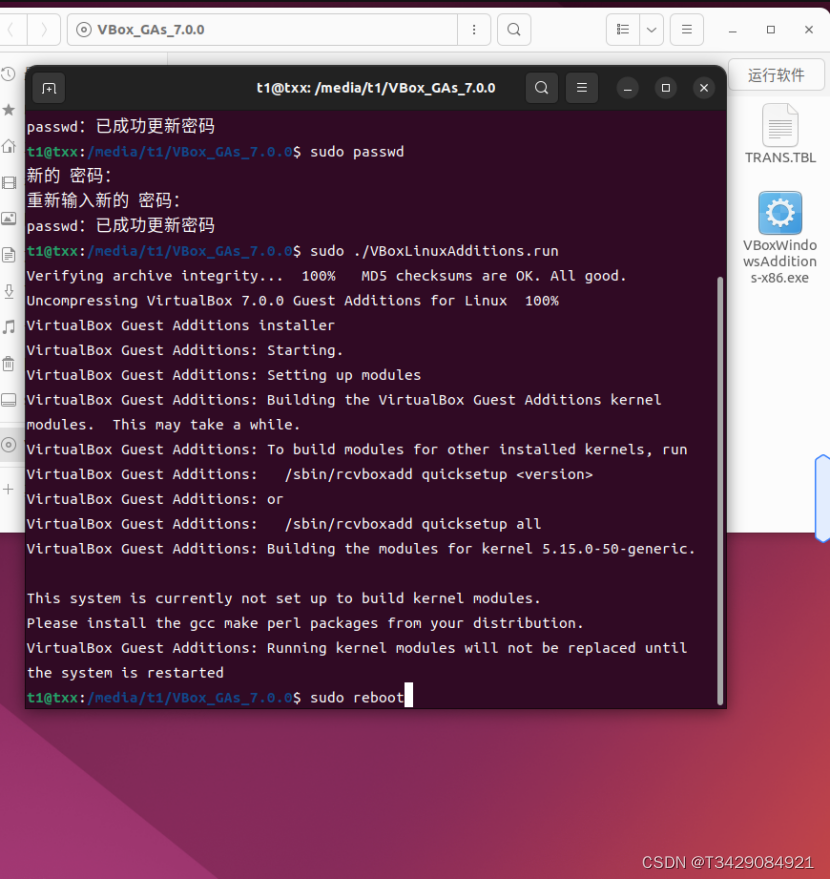Open Music folder in Files sidebar
830x879 pixels.
pos(8,327)
